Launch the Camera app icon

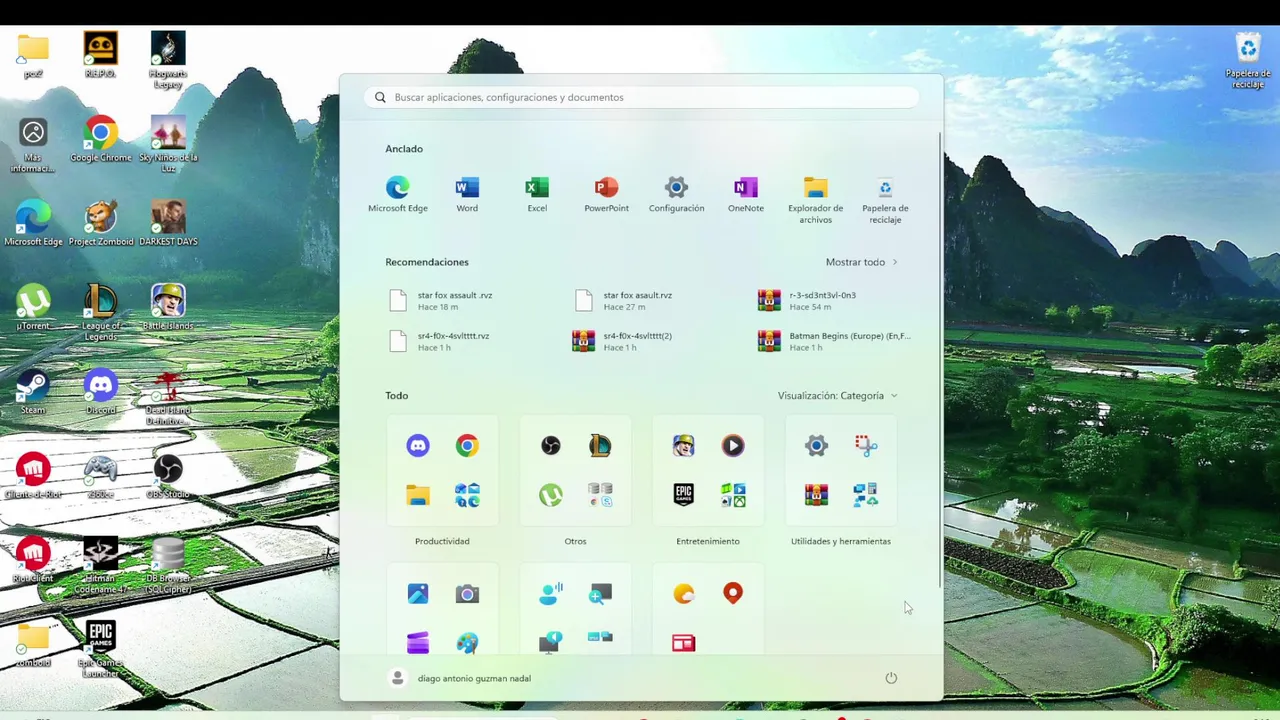tap(467, 594)
